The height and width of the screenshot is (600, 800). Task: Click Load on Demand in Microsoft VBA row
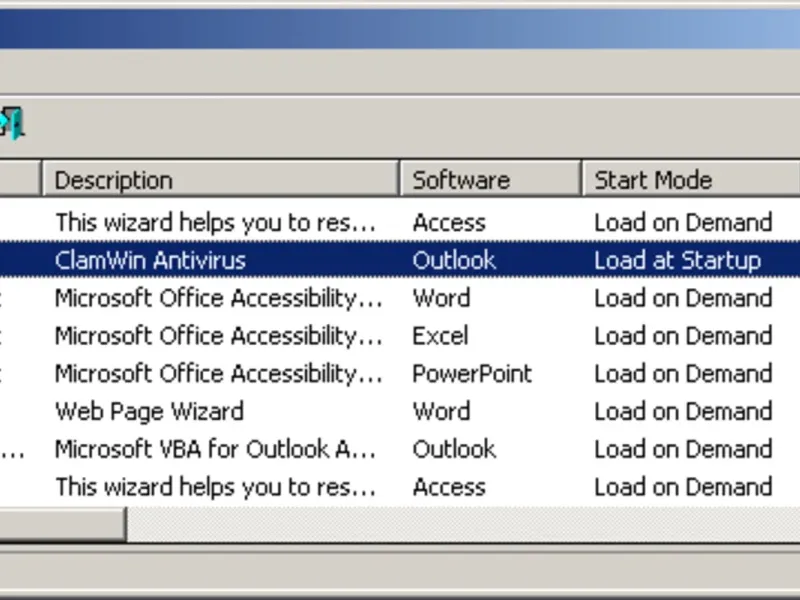pos(683,449)
